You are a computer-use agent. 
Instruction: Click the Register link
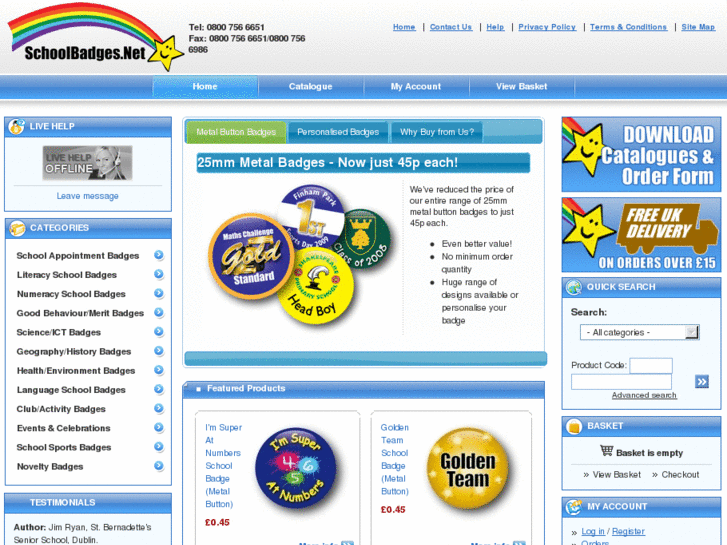[628, 531]
